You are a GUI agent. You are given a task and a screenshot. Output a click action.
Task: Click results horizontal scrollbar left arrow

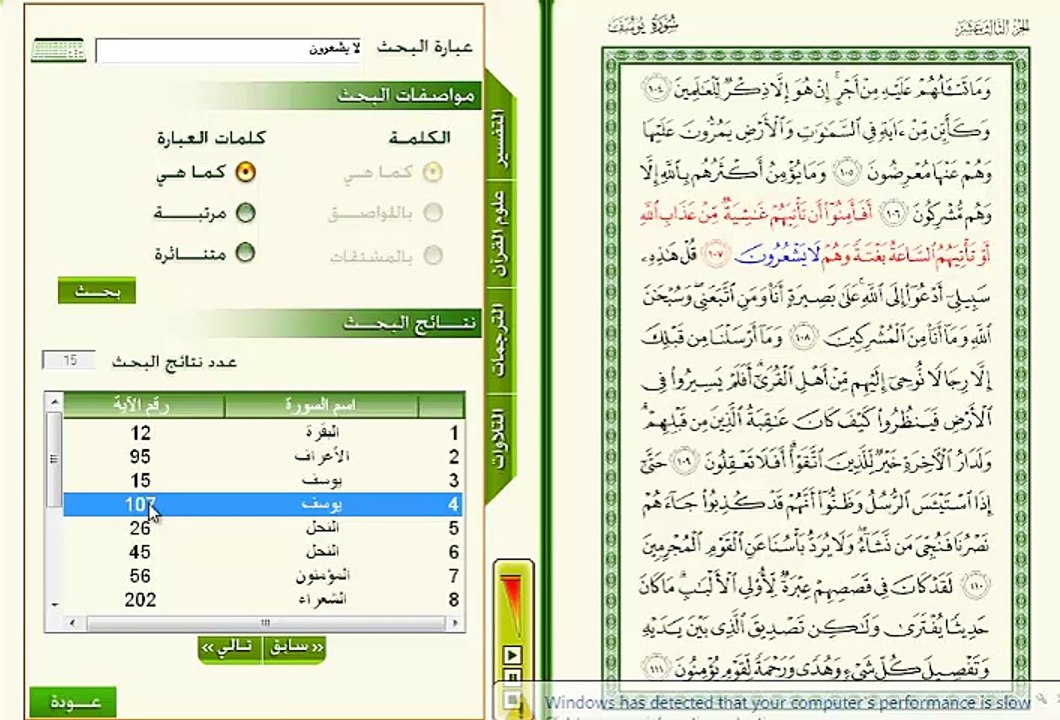(x=72, y=623)
